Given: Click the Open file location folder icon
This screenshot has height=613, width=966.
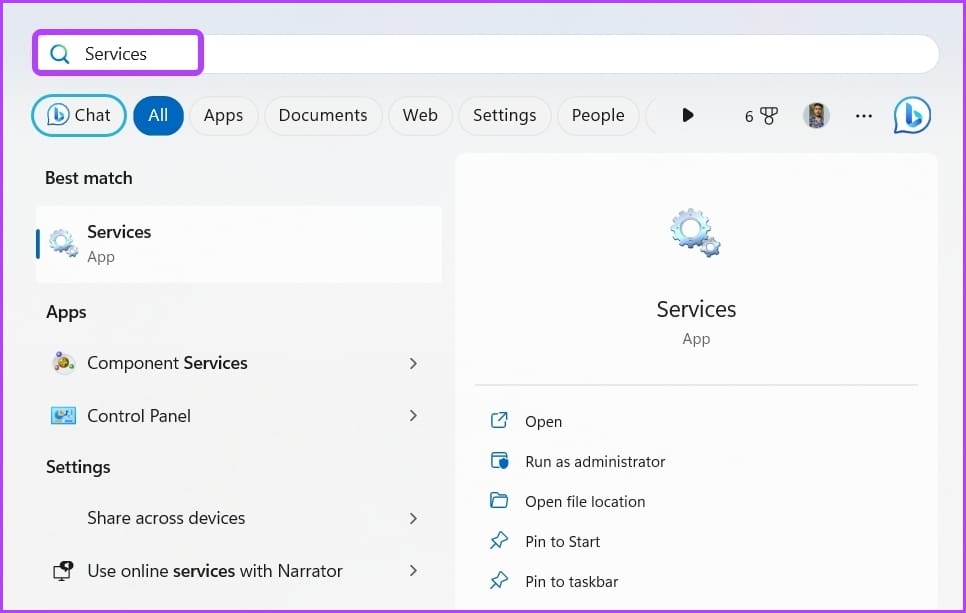Looking at the screenshot, I should (499, 500).
